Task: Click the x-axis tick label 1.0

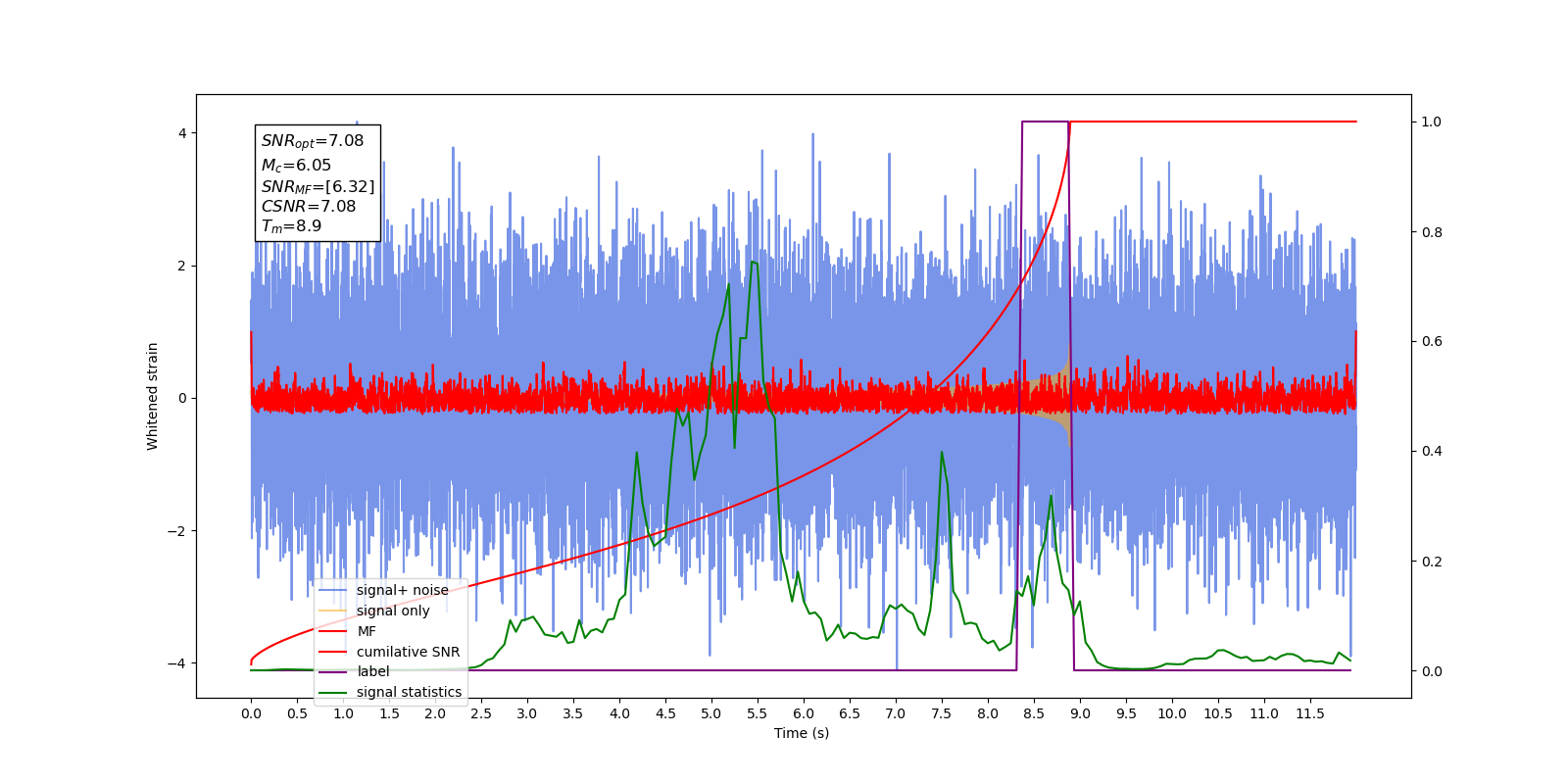Action: 343,713
